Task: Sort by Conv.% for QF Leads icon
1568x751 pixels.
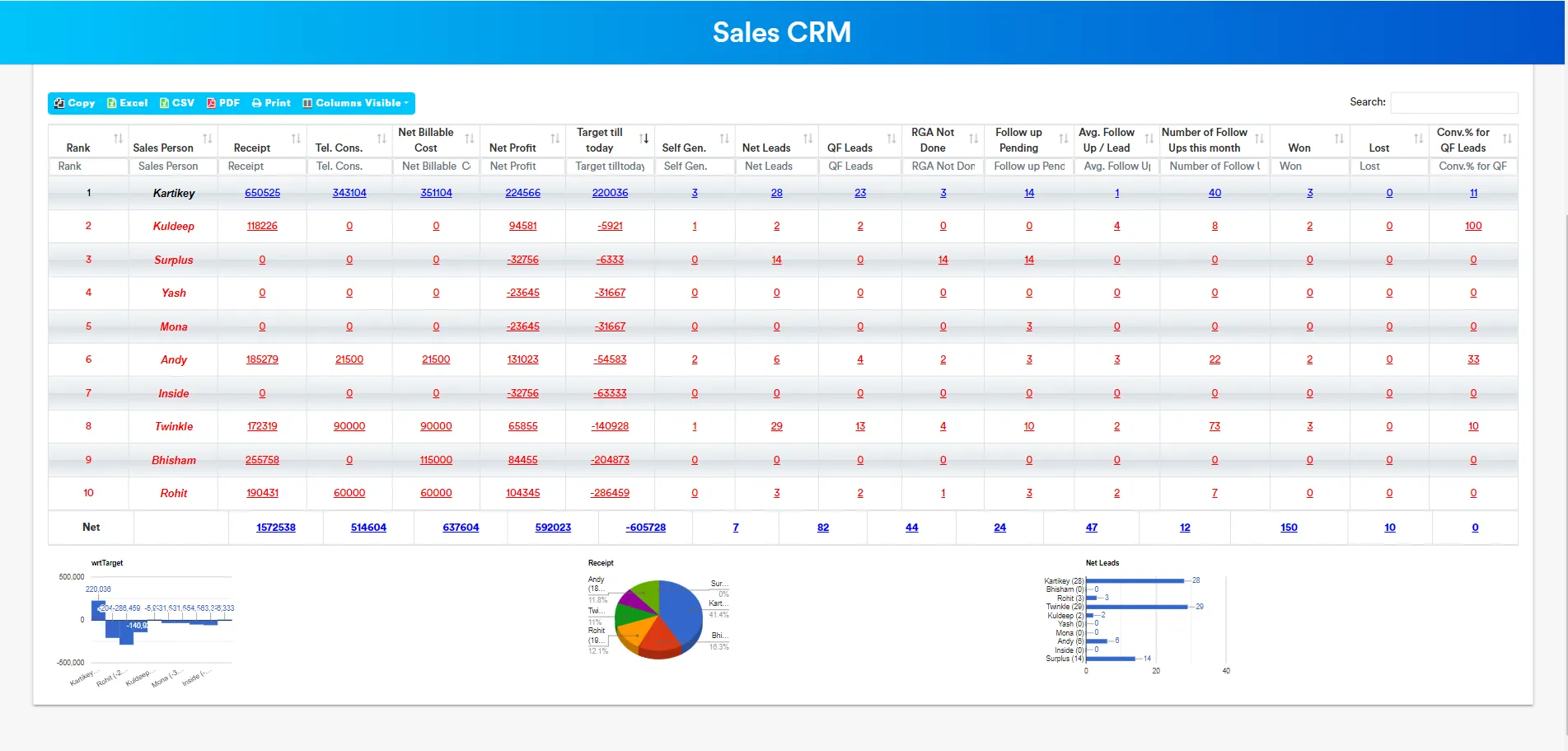Action: (1507, 138)
